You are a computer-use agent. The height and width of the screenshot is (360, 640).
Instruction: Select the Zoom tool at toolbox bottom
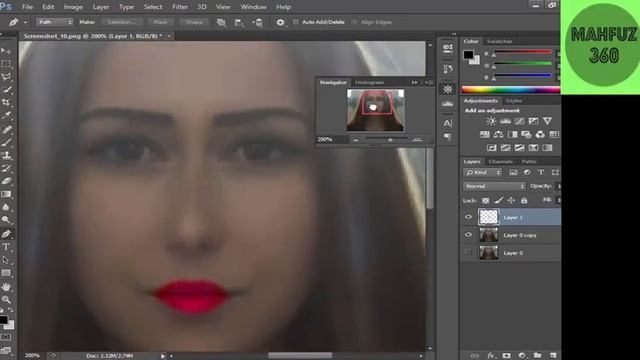pyautogui.click(x=6, y=300)
